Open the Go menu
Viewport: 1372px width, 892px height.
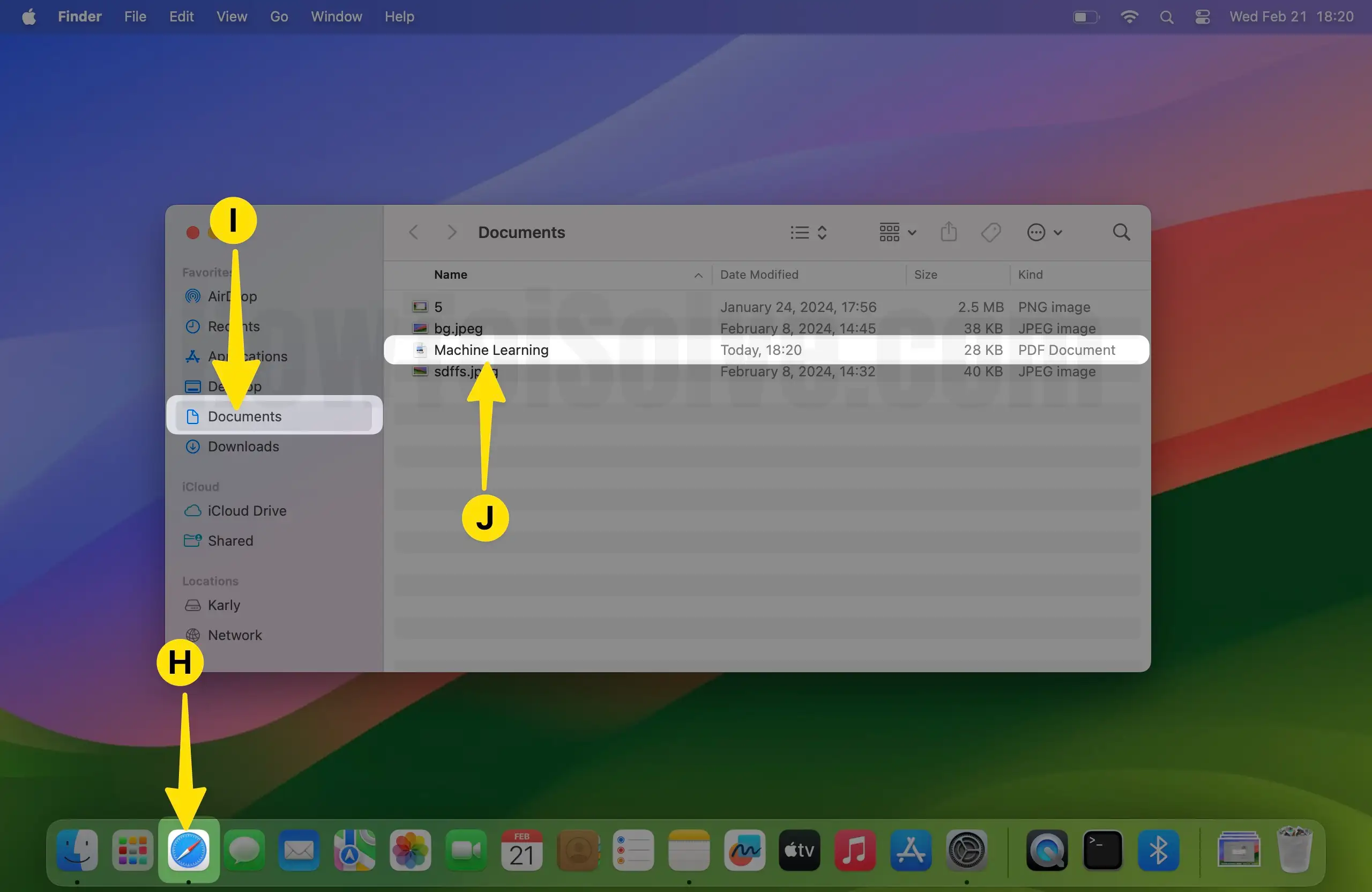tap(279, 17)
